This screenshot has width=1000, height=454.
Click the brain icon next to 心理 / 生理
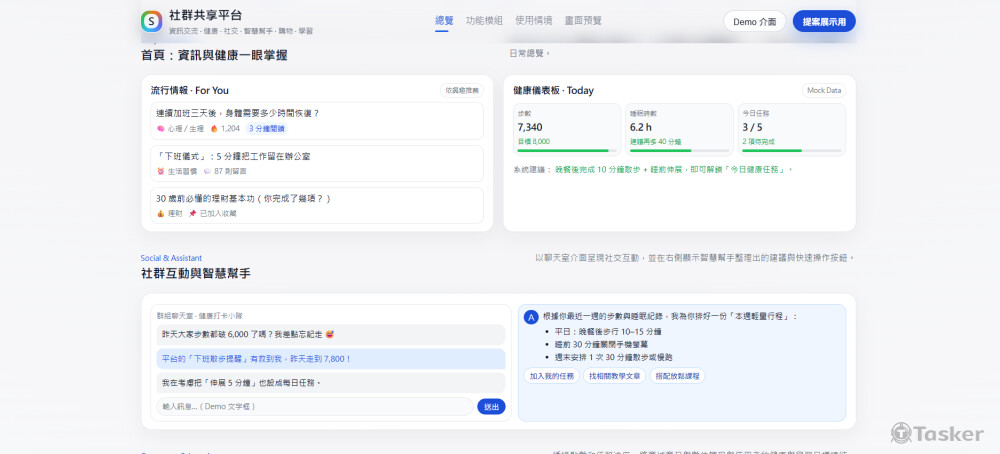pos(161,129)
